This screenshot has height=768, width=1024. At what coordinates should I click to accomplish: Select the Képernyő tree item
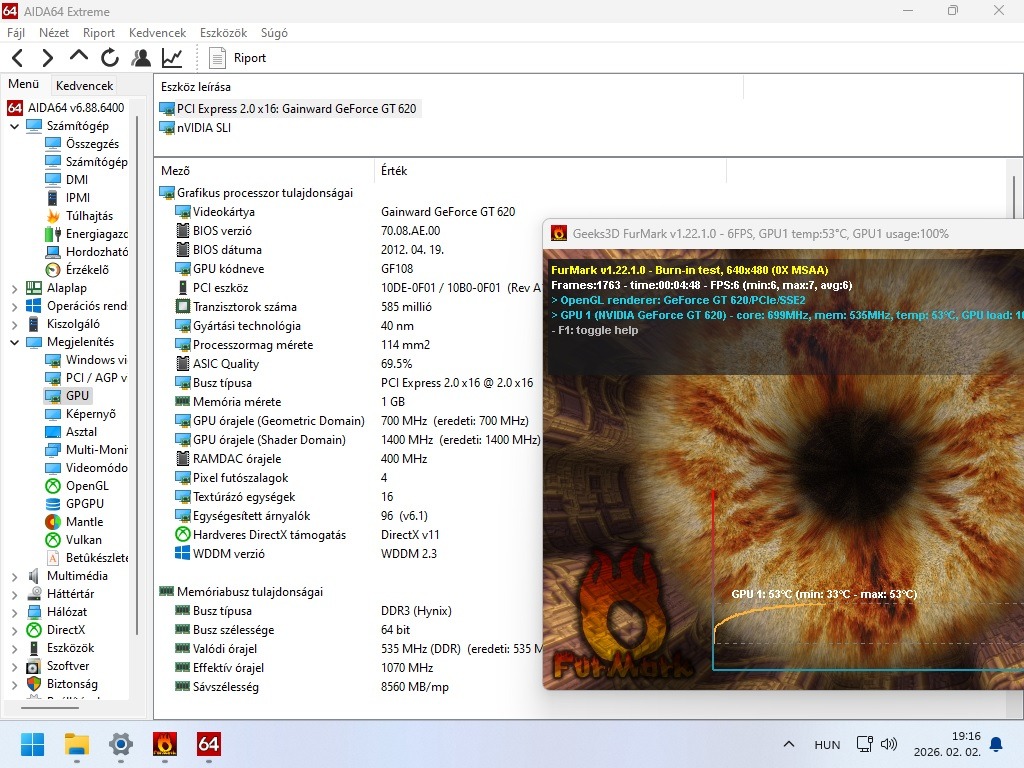(x=80, y=414)
